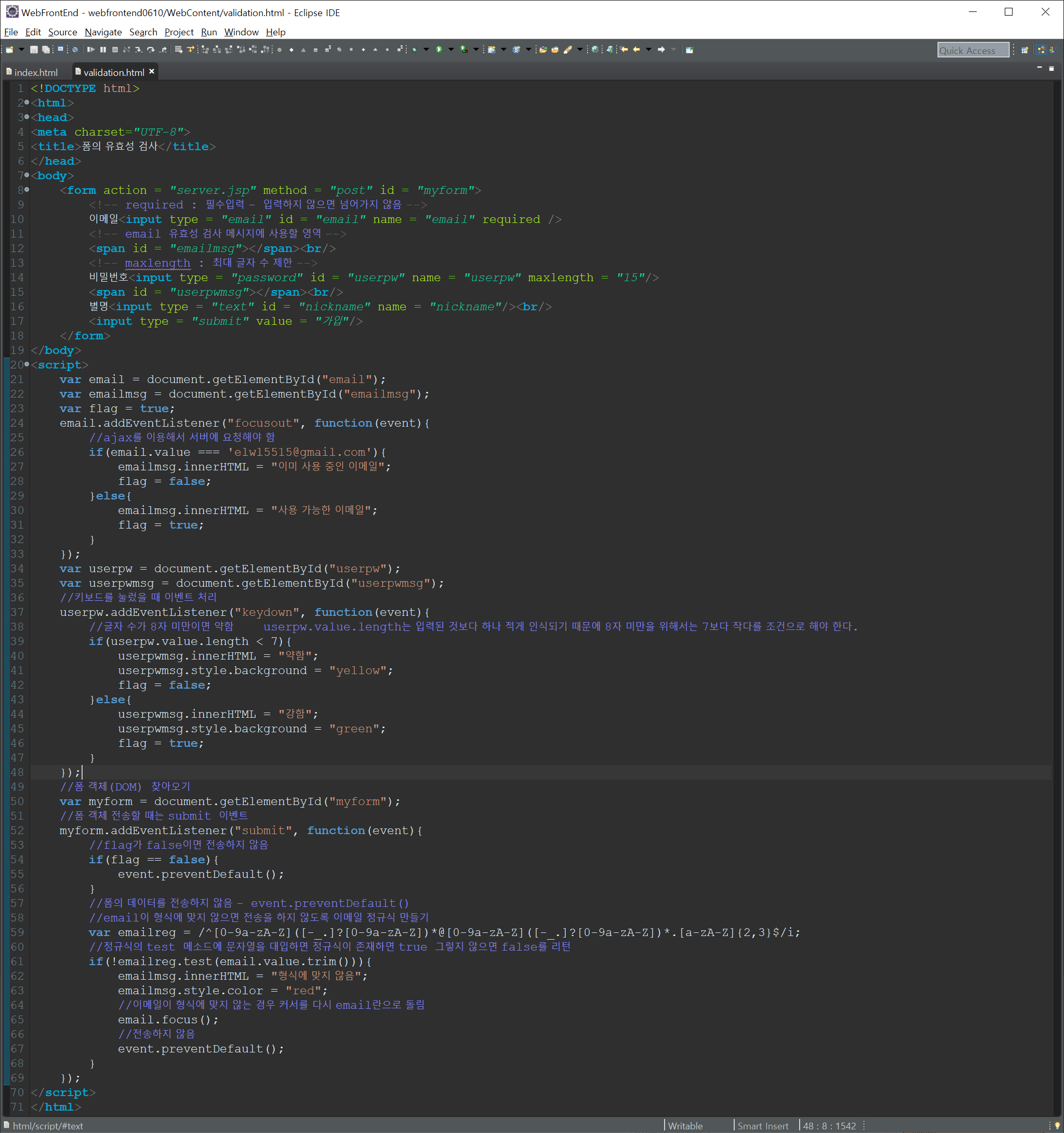Click the Step Over debug icon
The width and height of the screenshot is (1064, 1133).
[x=151, y=49]
